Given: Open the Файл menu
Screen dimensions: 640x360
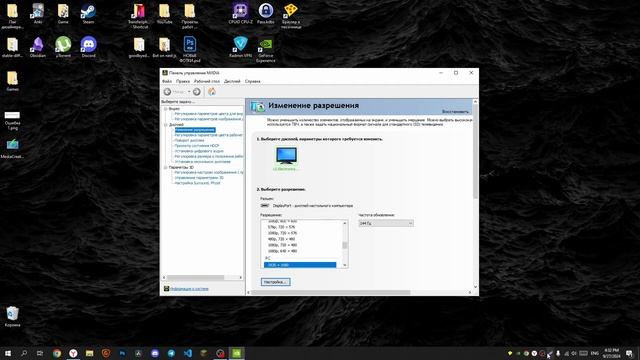Looking at the screenshot, I should pyautogui.click(x=167, y=81).
